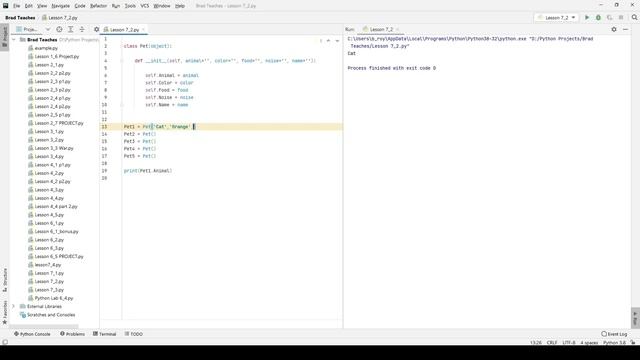Expand External Libraries node

pos(14,306)
